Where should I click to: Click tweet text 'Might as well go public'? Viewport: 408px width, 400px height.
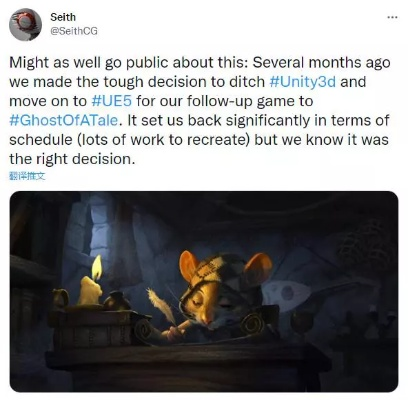tap(89, 62)
